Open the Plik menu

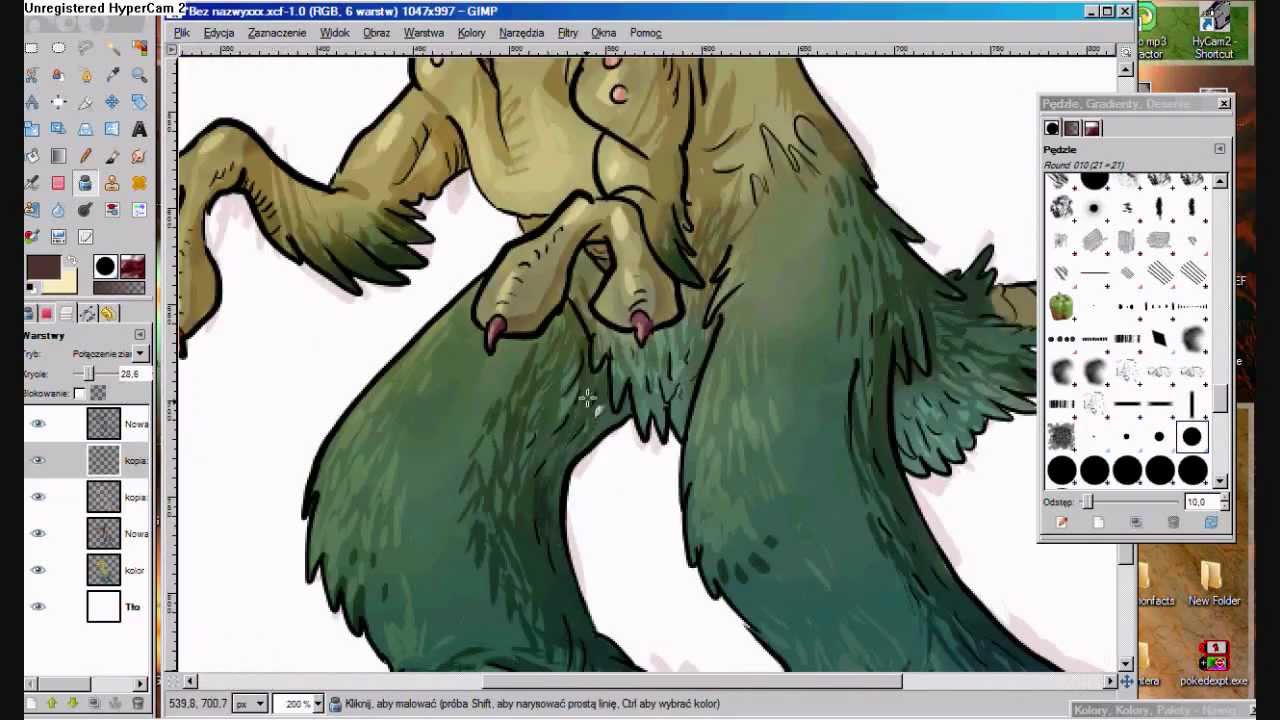click(182, 33)
